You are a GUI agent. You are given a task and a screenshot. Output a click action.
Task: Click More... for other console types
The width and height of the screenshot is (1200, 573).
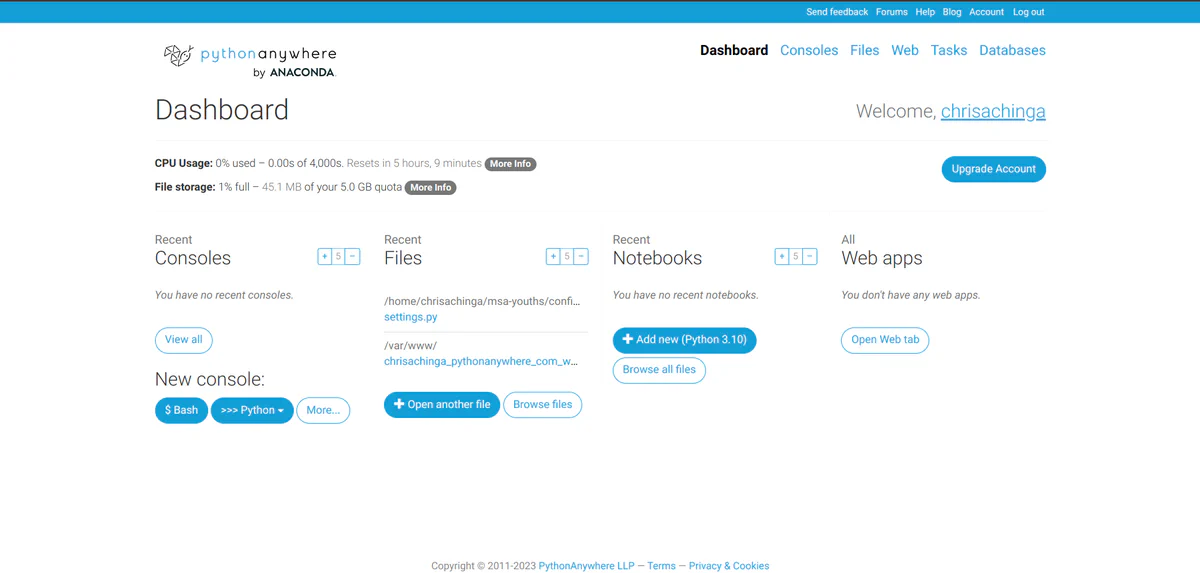(x=323, y=410)
